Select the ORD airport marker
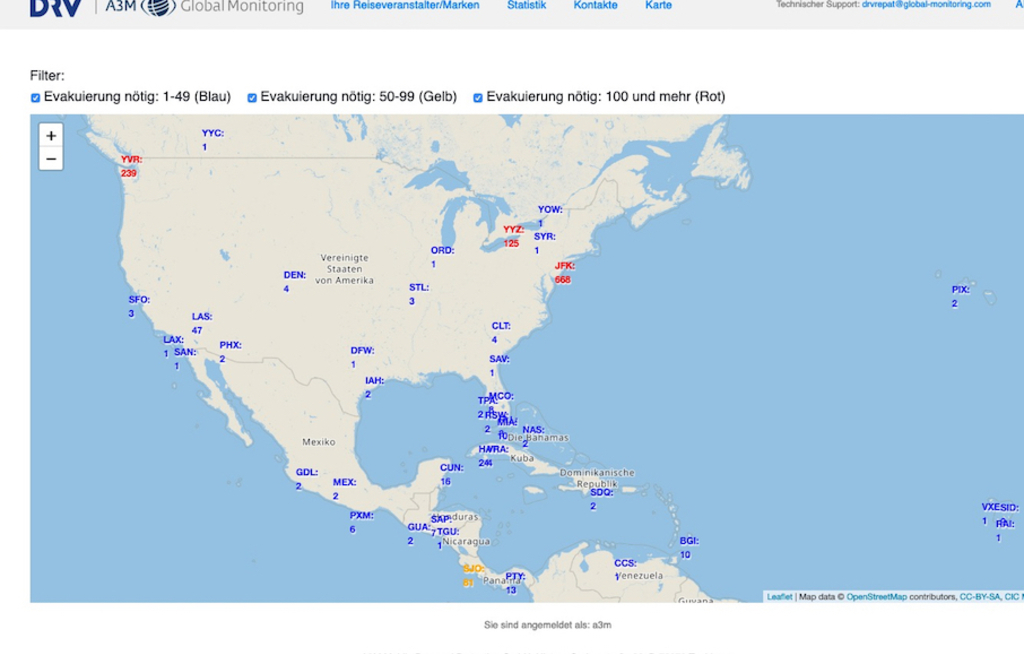This screenshot has height=654, width=1024. (x=441, y=257)
